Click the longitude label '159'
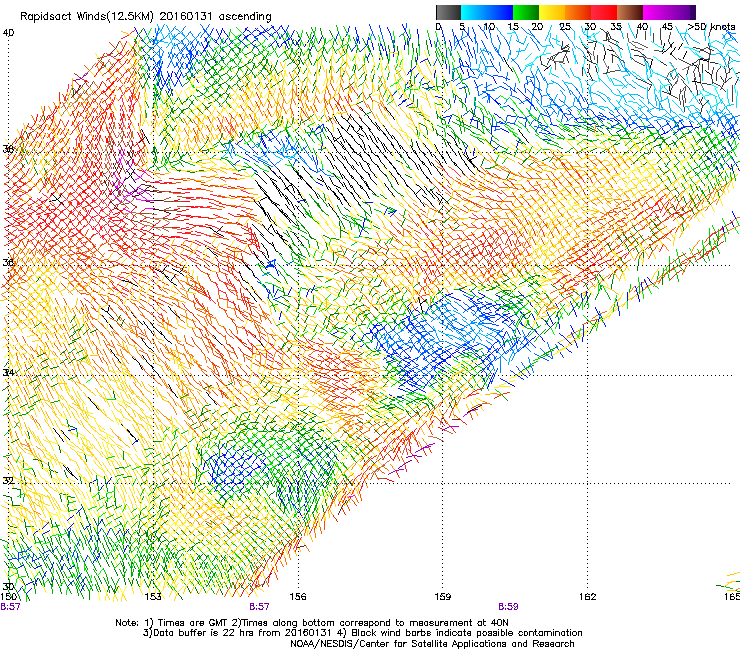This screenshot has height=650, width=740. click(443, 597)
